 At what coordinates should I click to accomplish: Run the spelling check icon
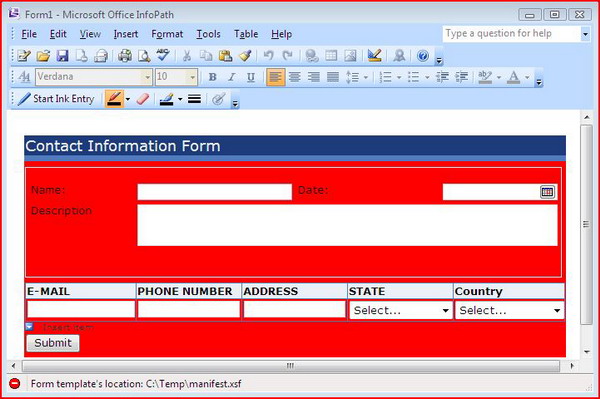tap(163, 55)
